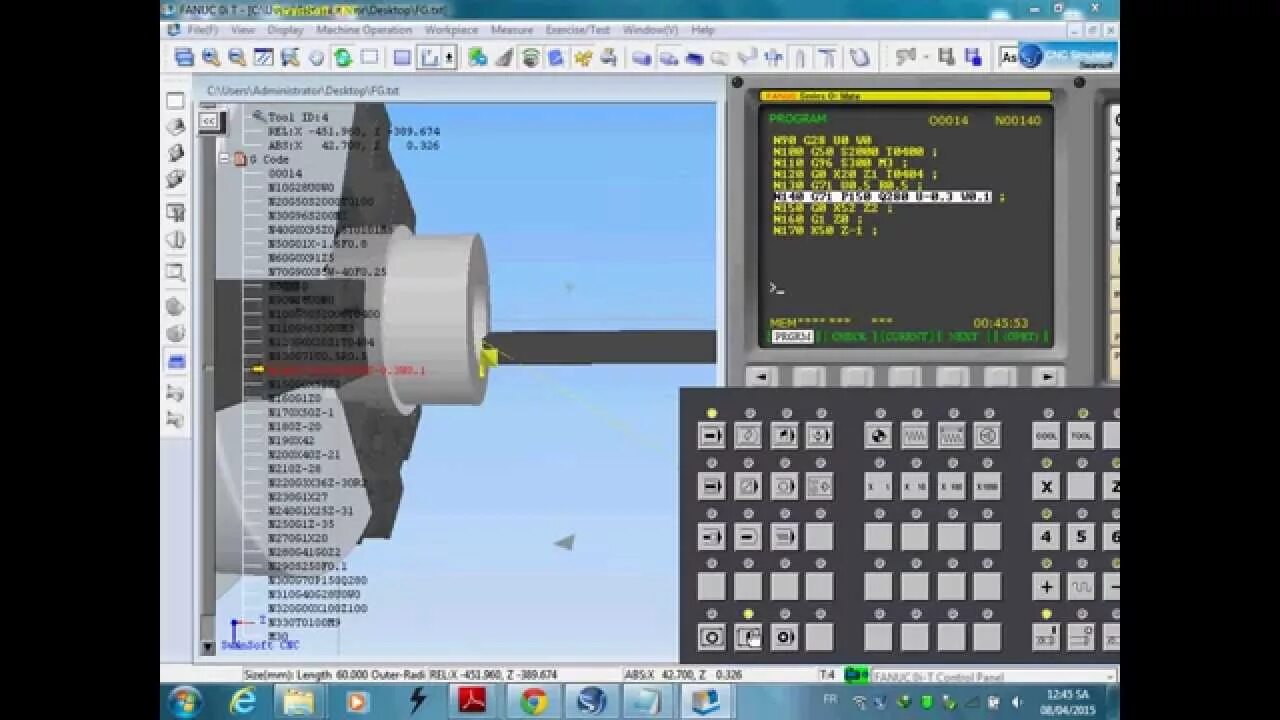The image size is (1280, 720).
Task: Click the zoom-out magnifier toolbar icon
Action: click(237, 58)
